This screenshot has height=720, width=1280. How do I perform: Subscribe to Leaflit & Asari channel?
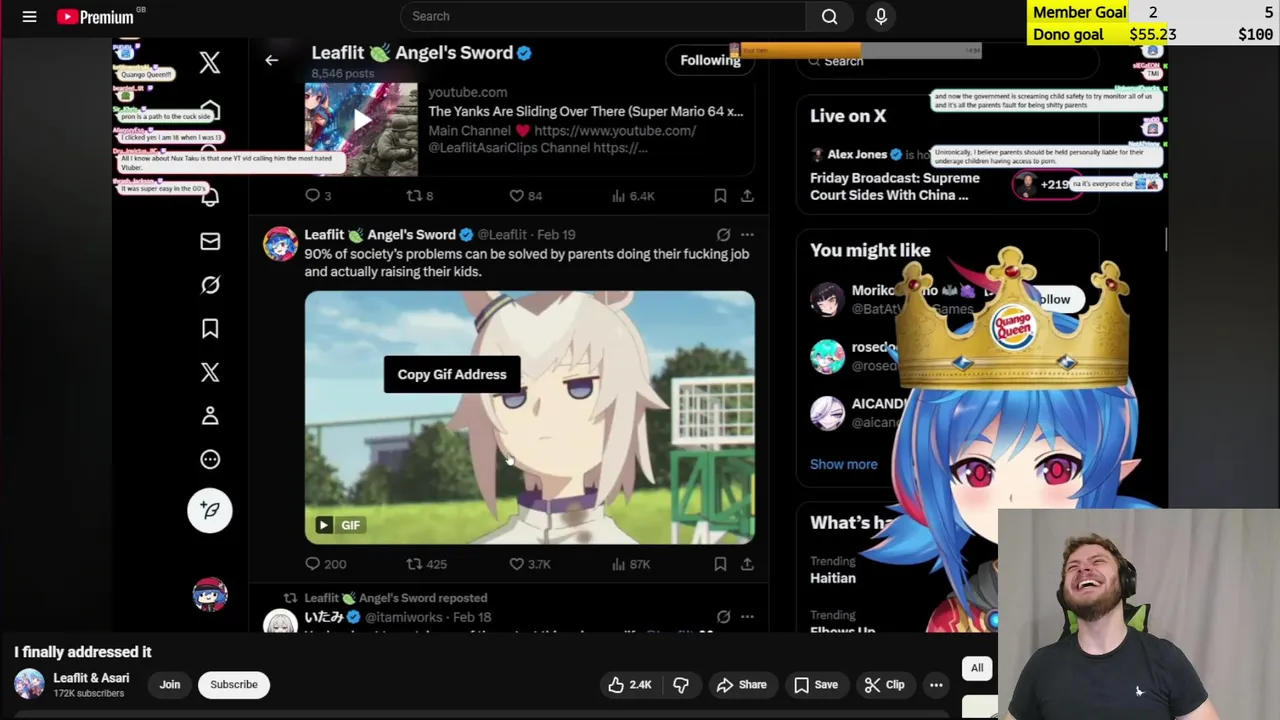tap(234, 684)
